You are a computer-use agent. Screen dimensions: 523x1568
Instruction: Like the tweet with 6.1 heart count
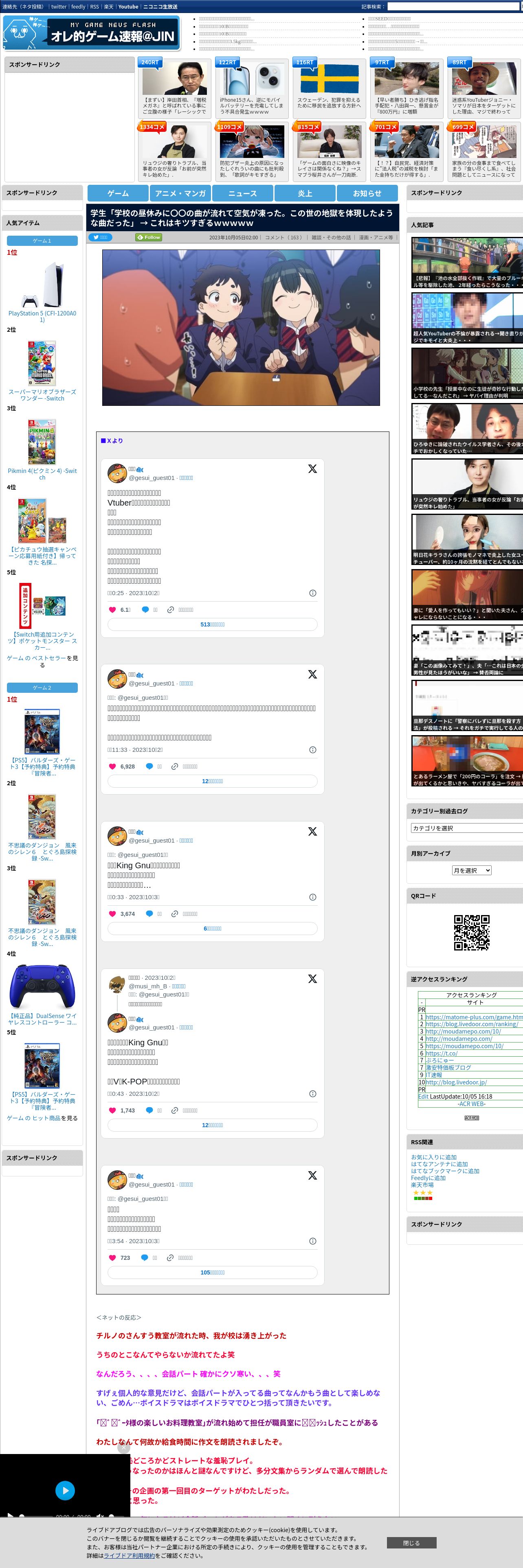[x=112, y=609]
